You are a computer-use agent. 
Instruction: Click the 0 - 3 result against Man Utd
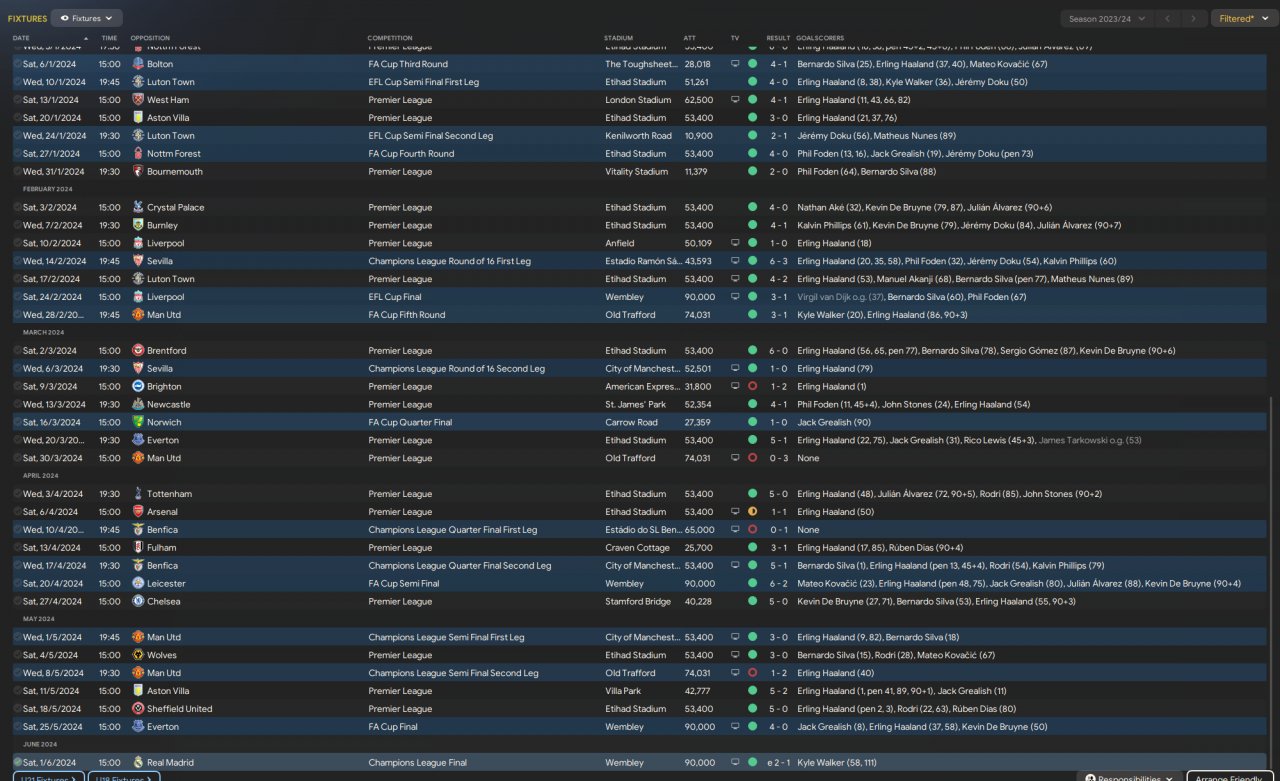[x=778, y=459]
